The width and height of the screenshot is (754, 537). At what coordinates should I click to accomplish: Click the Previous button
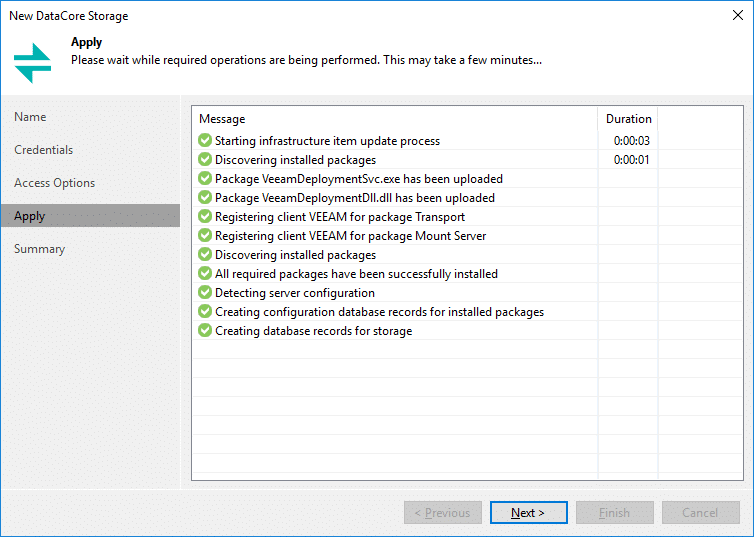[x=442, y=512]
